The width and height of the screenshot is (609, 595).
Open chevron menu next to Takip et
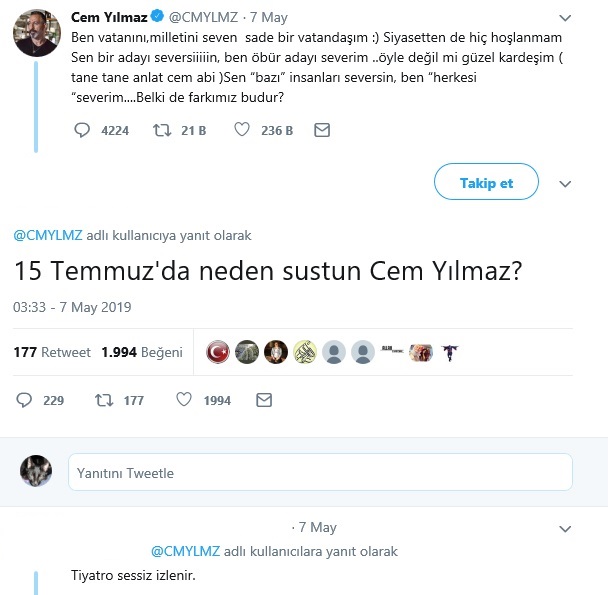tap(565, 183)
